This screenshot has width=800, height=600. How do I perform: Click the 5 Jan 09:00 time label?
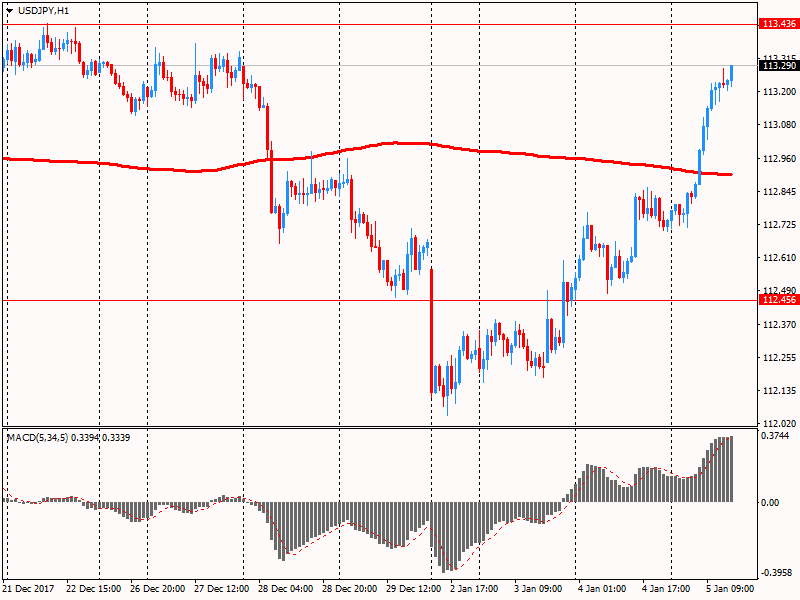click(x=731, y=588)
